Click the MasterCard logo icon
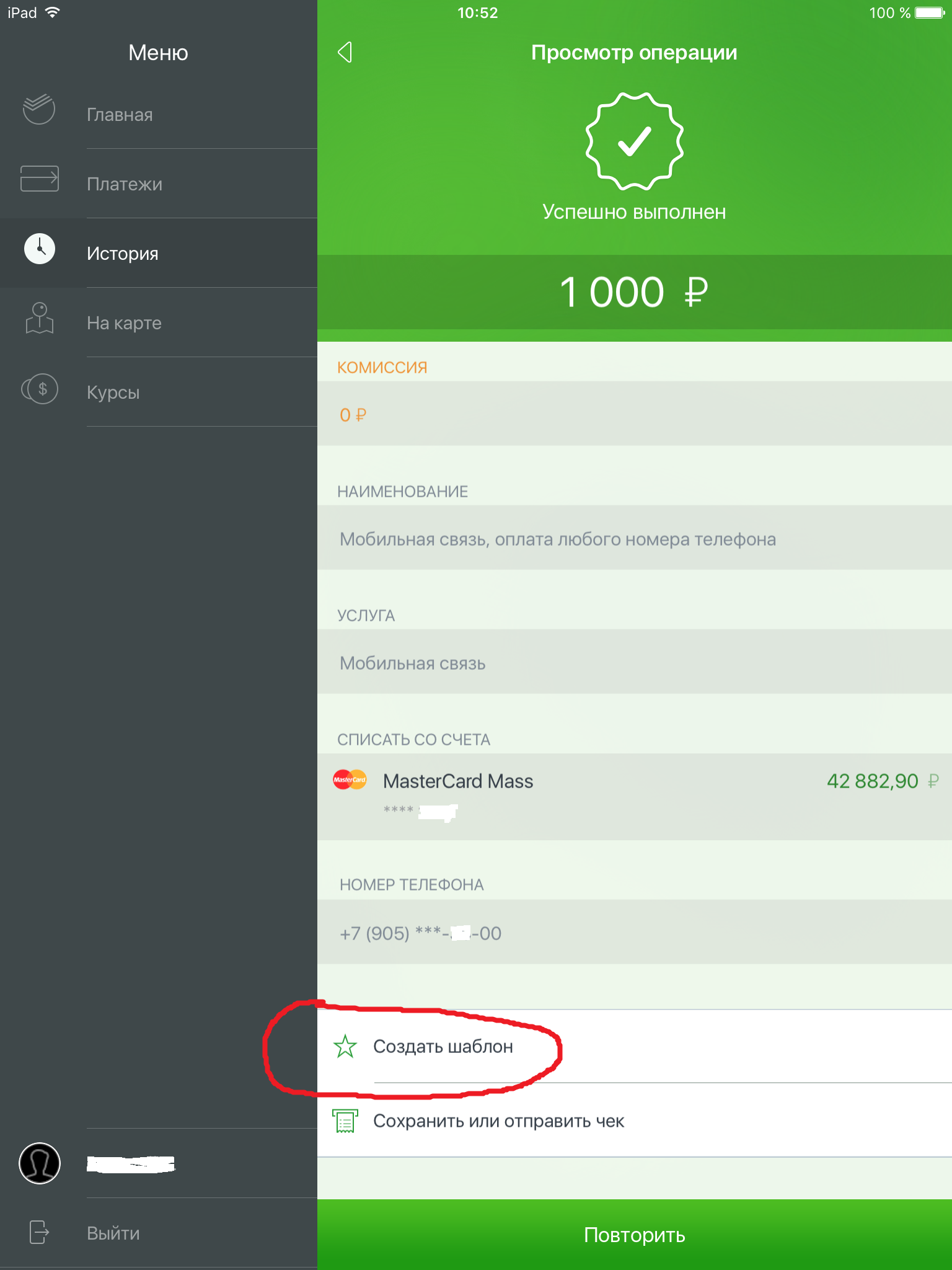This screenshot has width=952, height=1270. (x=350, y=779)
